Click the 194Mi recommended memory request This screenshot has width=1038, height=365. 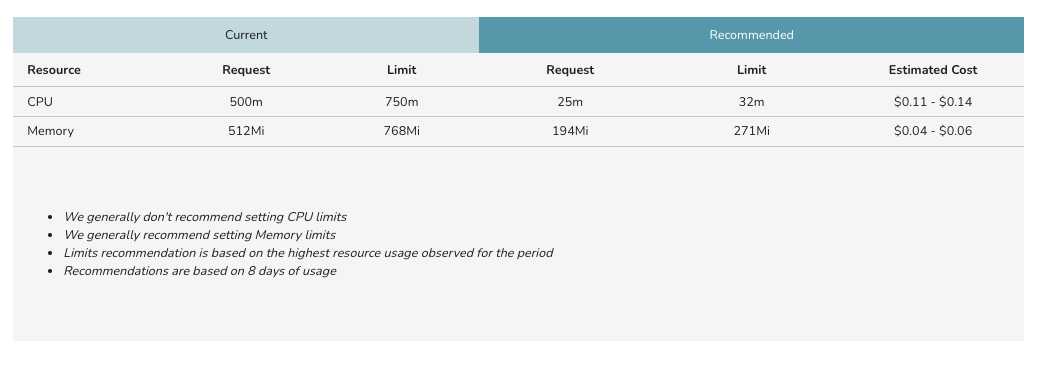click(570, 131)
